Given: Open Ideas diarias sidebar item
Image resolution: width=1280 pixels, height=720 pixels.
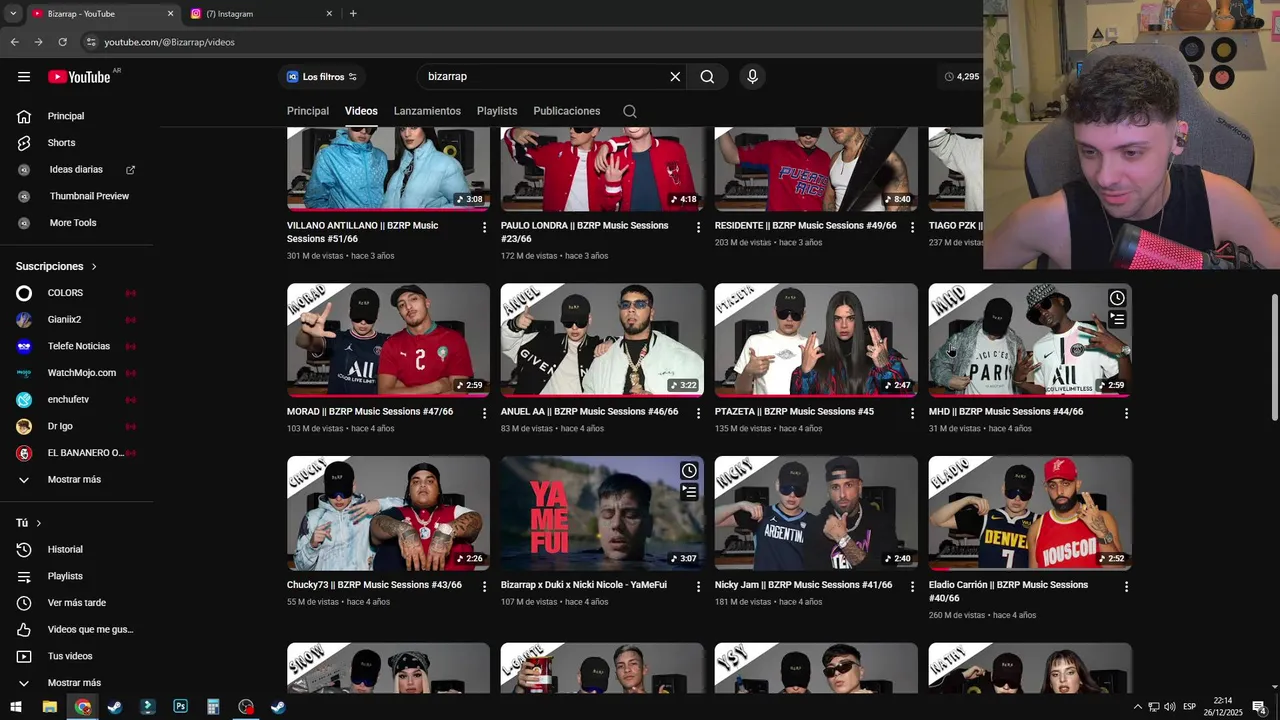Looking at the screenshot, I should click(77, 170).
